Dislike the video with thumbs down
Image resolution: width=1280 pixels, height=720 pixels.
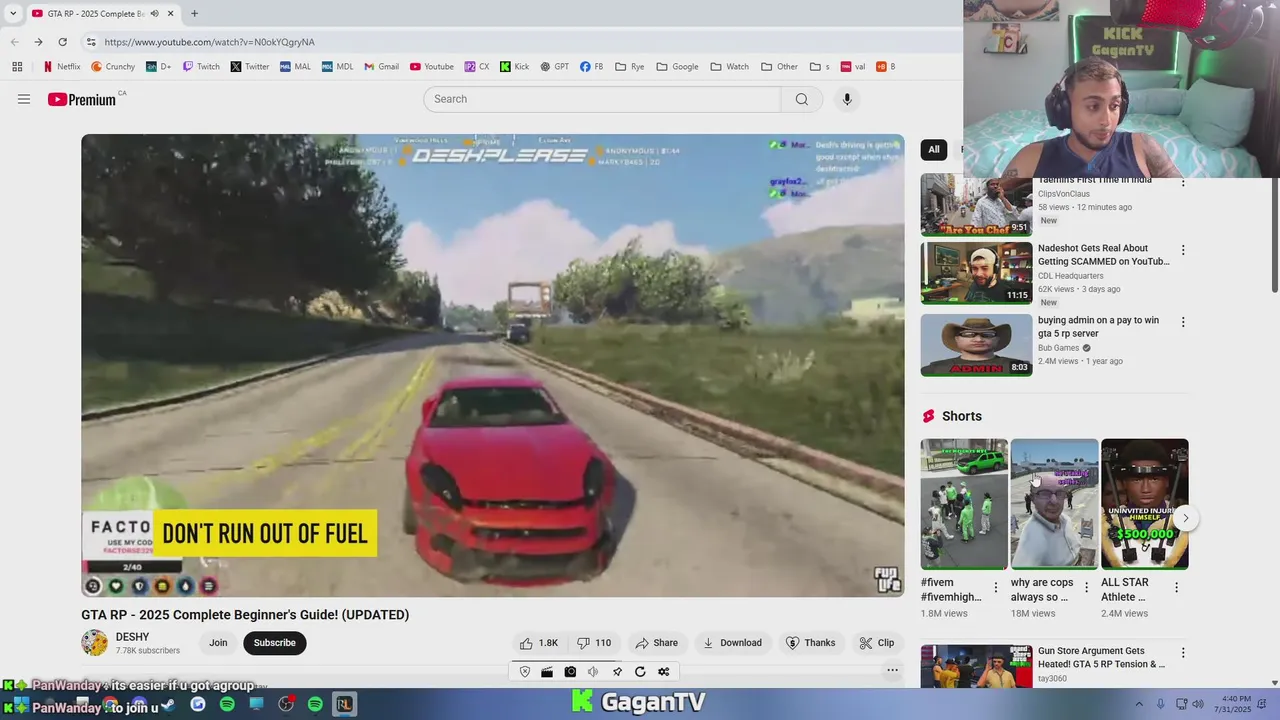coord(594,643)
